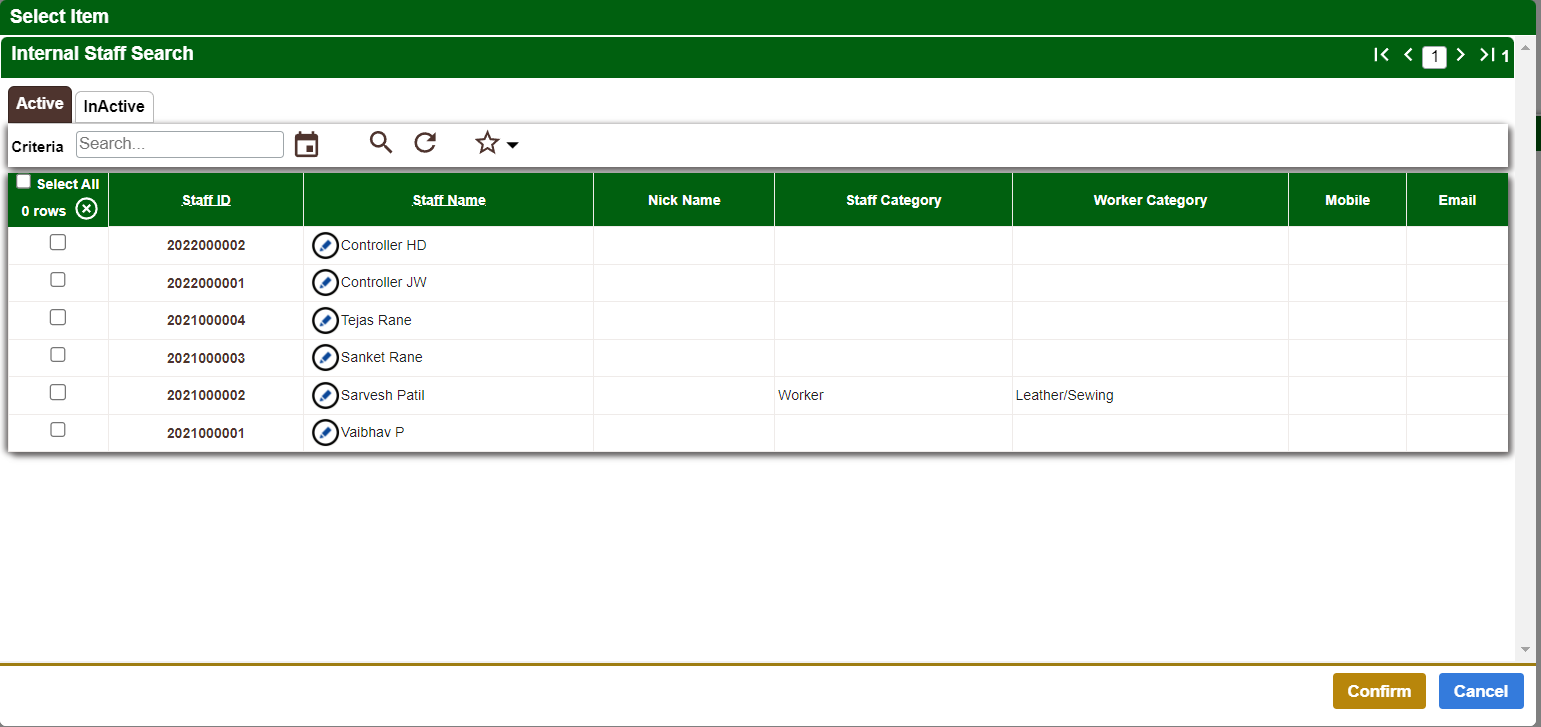Viewport: 1541px width, 727px height.
Task: Open the calendar date picker icon
Action: 306,144
